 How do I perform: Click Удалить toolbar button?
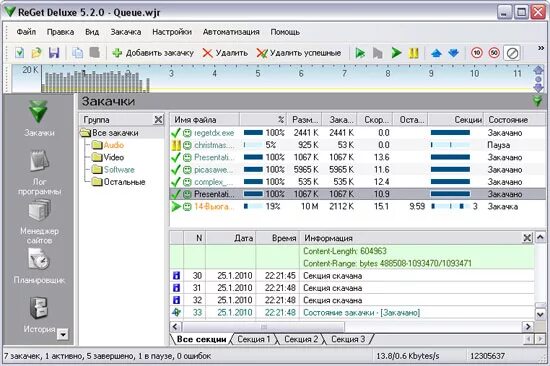tap(225, 53)
